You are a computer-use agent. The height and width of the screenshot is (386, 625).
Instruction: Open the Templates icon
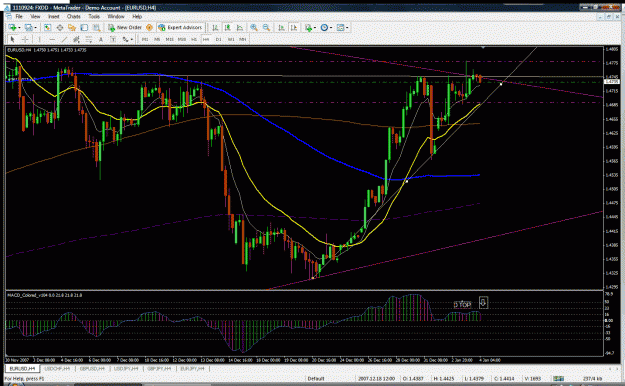click(340, 27)
